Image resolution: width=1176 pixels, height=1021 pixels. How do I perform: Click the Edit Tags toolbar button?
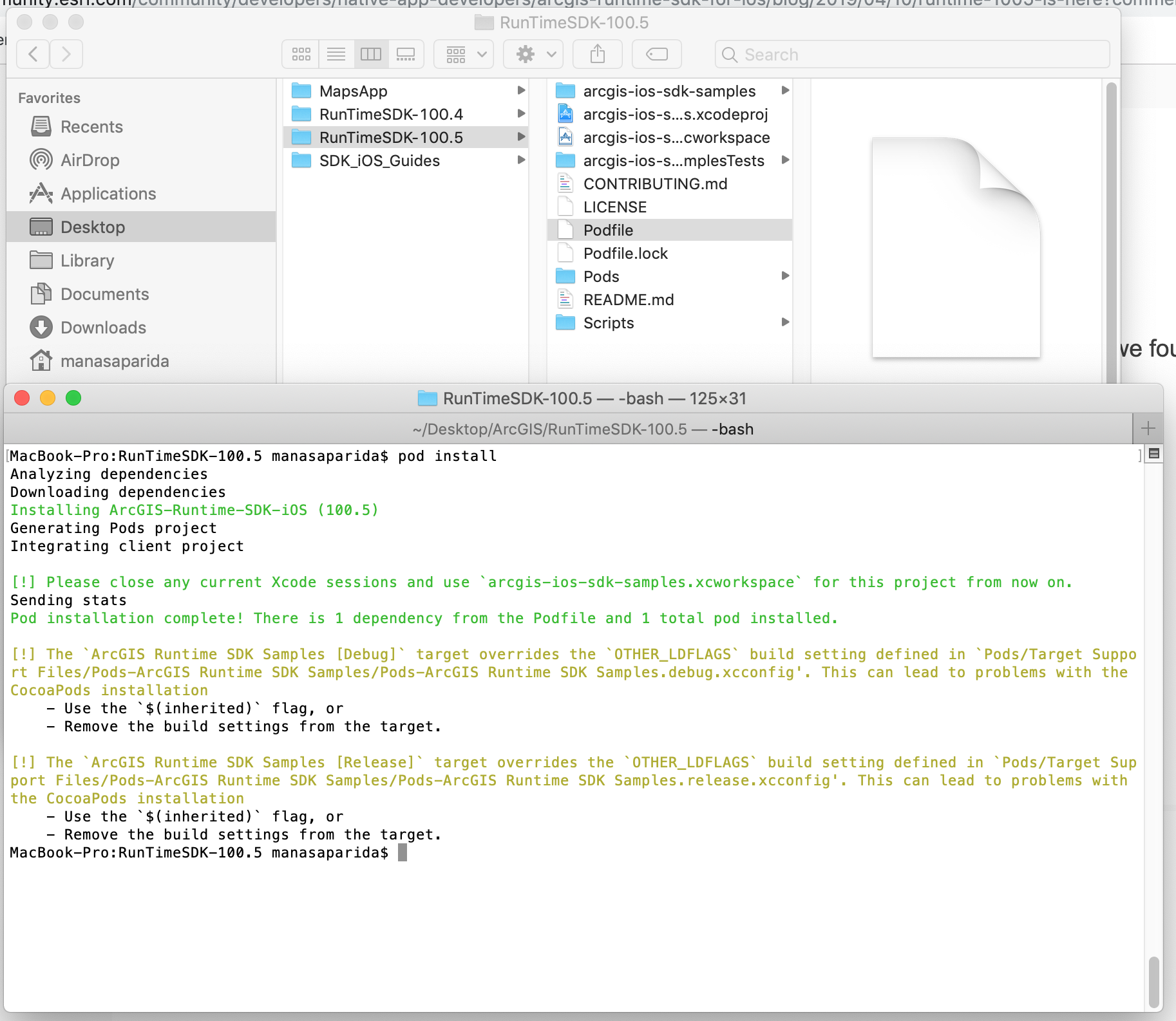(657, 54)
